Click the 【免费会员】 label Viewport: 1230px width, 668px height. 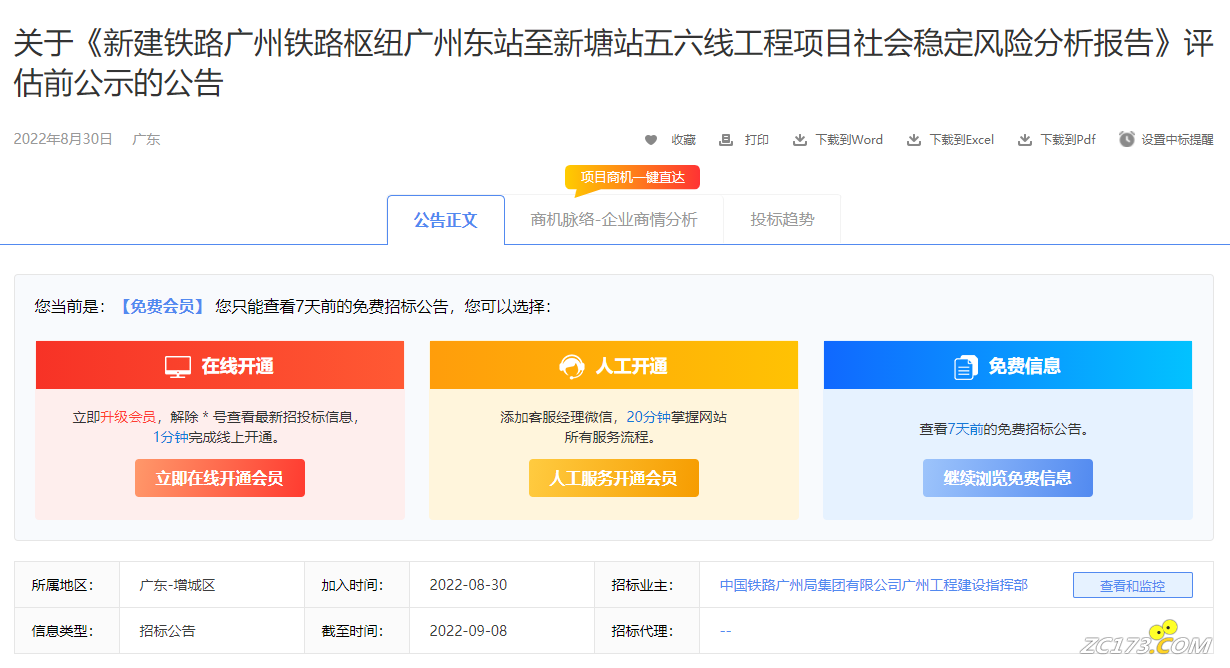click(162, 306)
